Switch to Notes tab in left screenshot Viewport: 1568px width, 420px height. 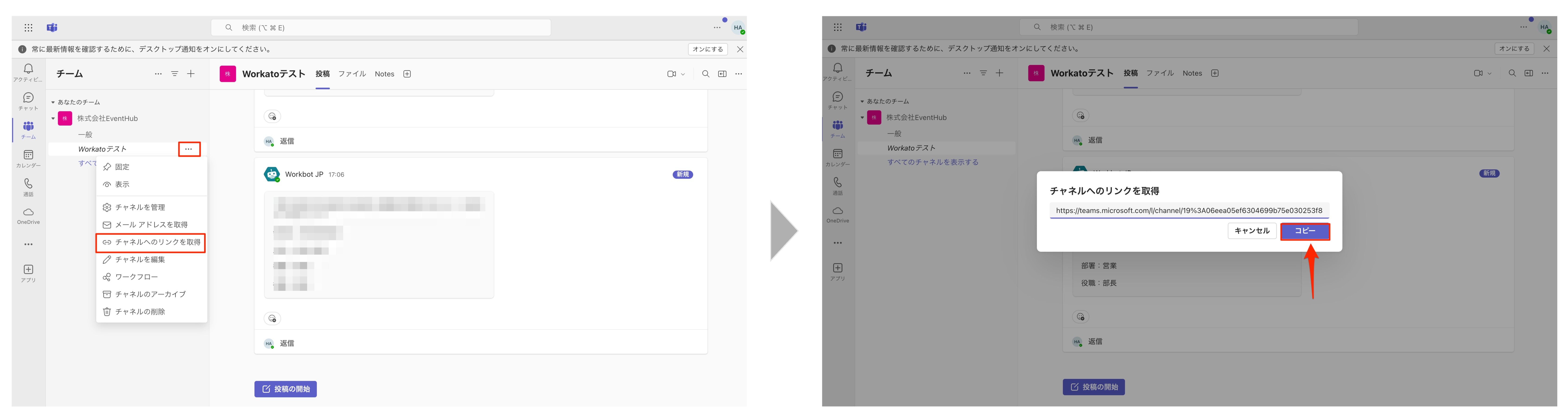tap(384, 74)
